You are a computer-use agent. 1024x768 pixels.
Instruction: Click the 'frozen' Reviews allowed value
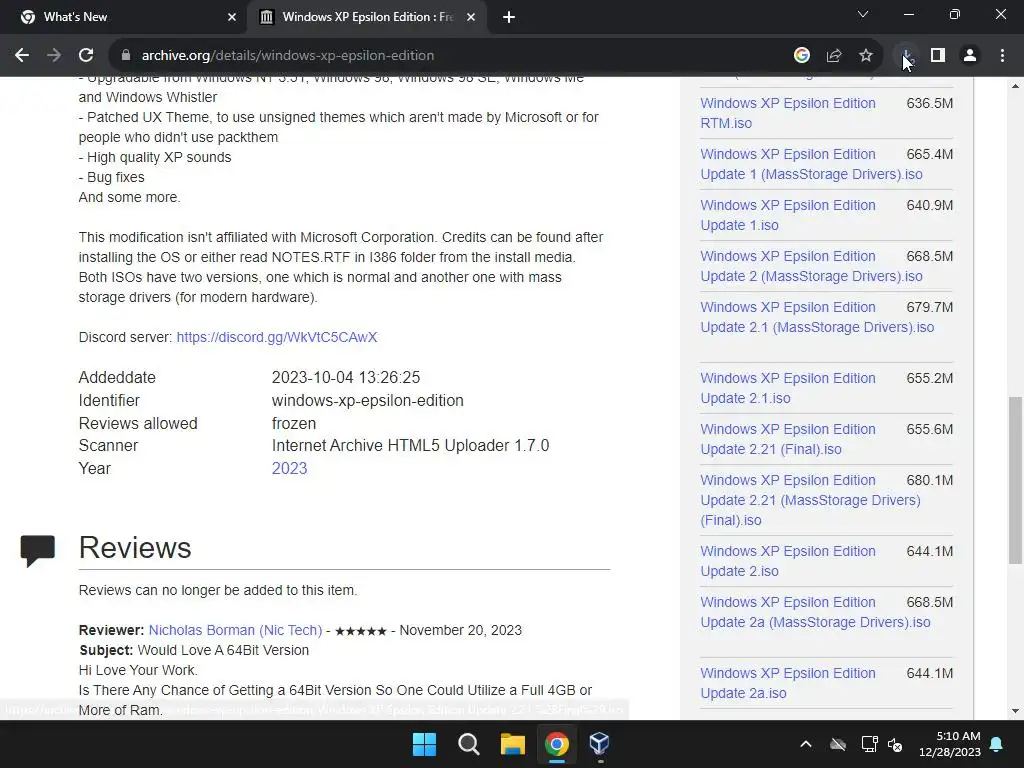click(x=294, y=423)
